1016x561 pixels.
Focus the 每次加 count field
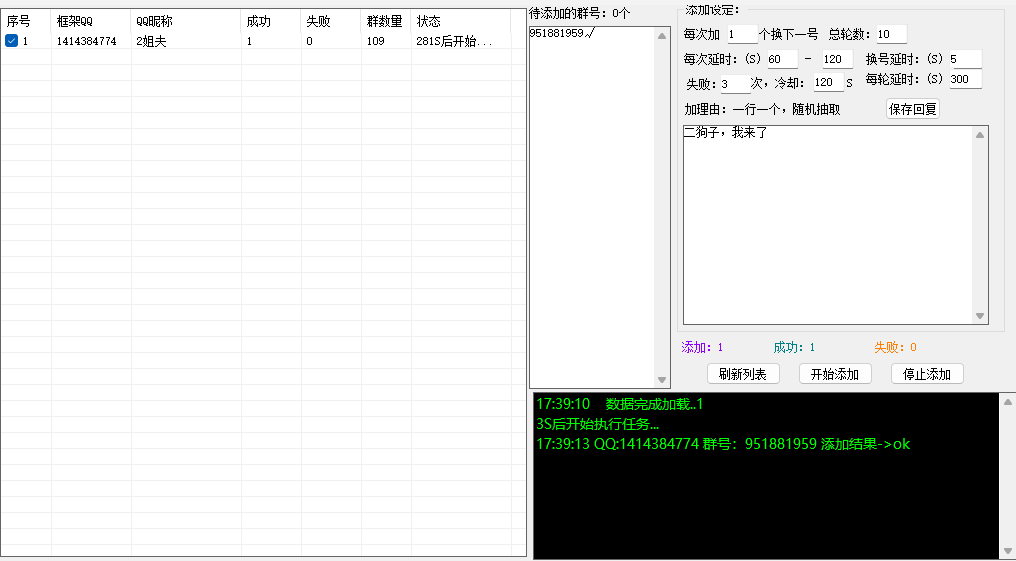(x=741, y=34)
